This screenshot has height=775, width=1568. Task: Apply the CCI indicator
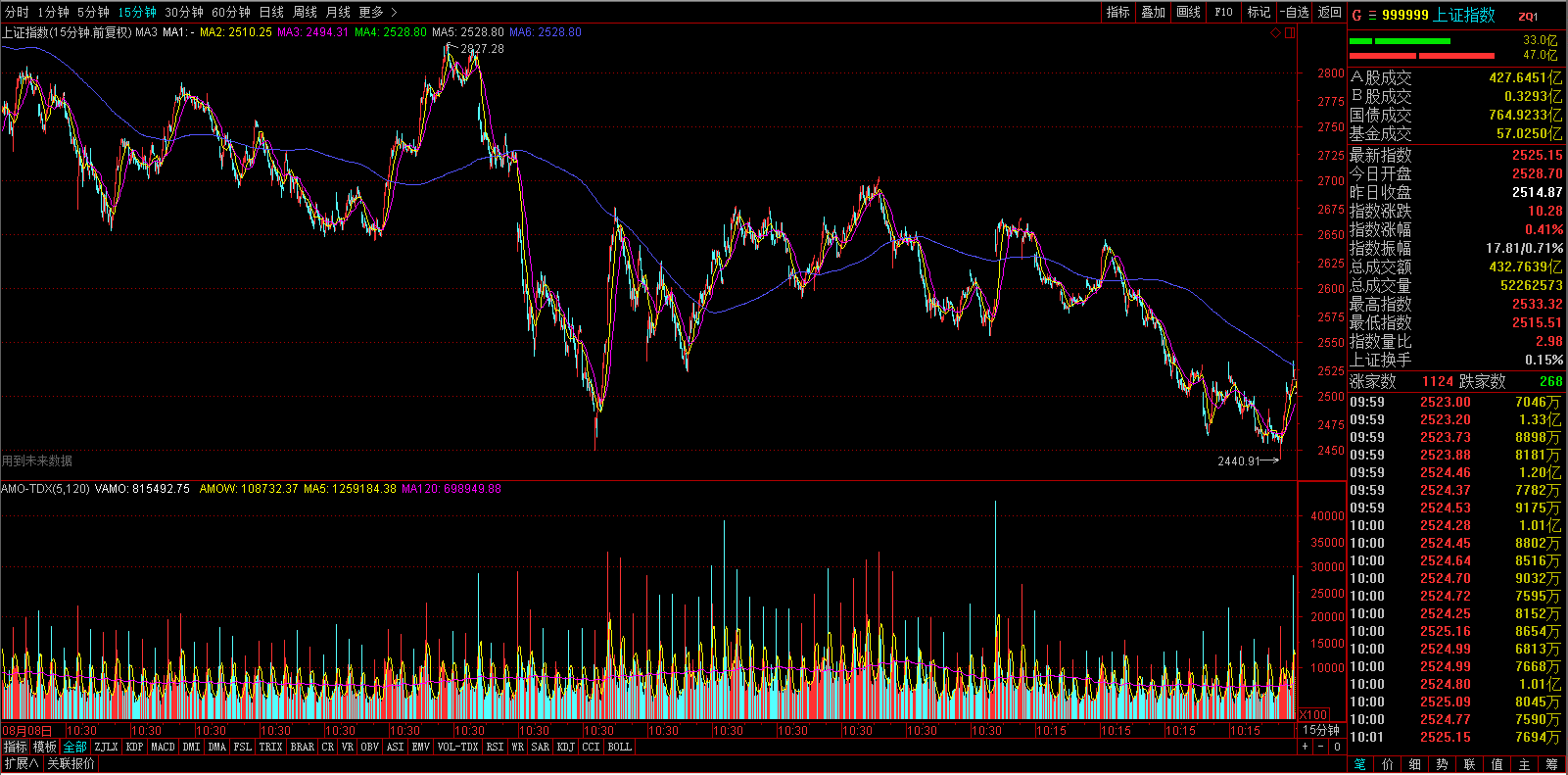coord(591,747)
